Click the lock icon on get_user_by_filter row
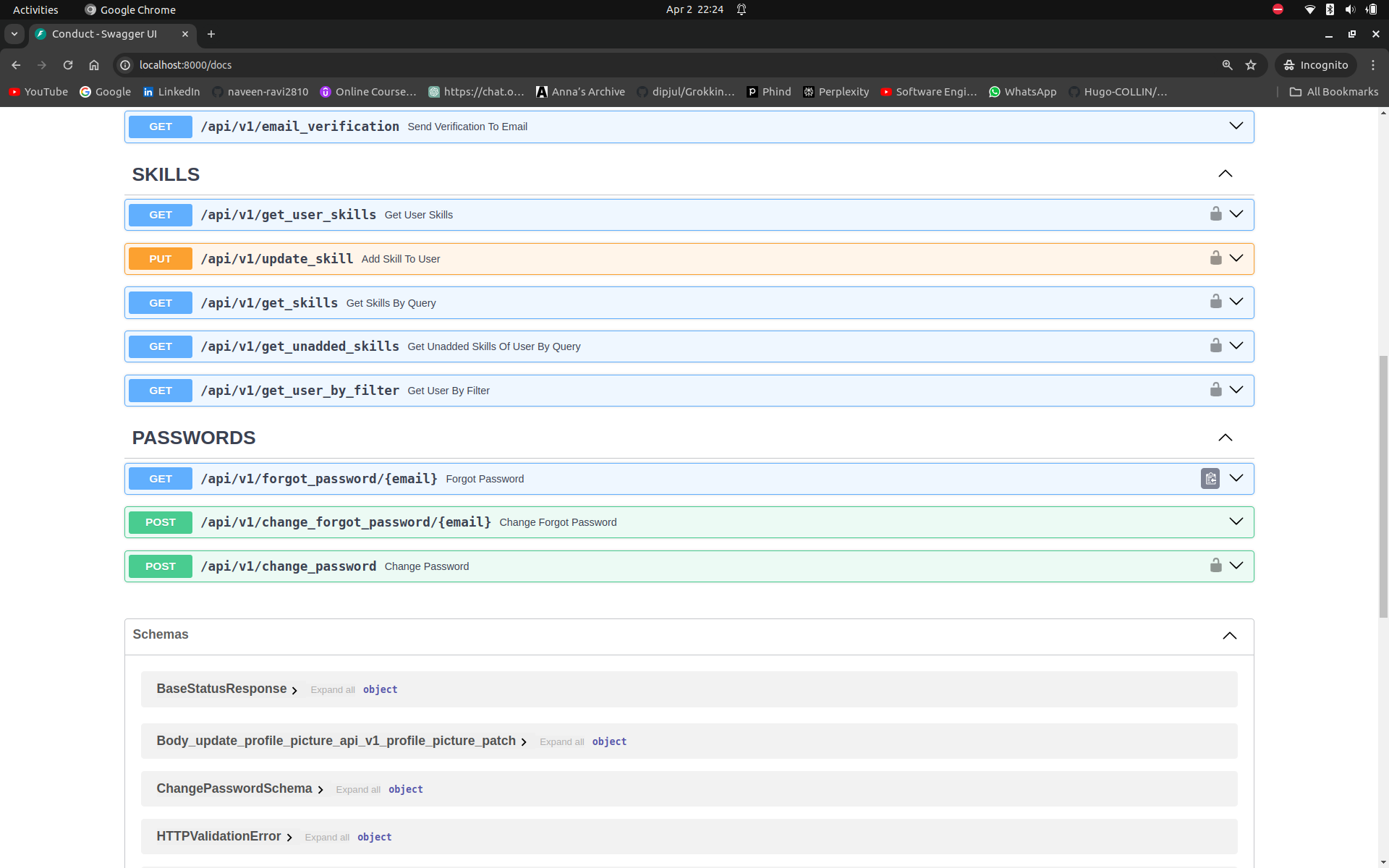 pos(1215,390)
